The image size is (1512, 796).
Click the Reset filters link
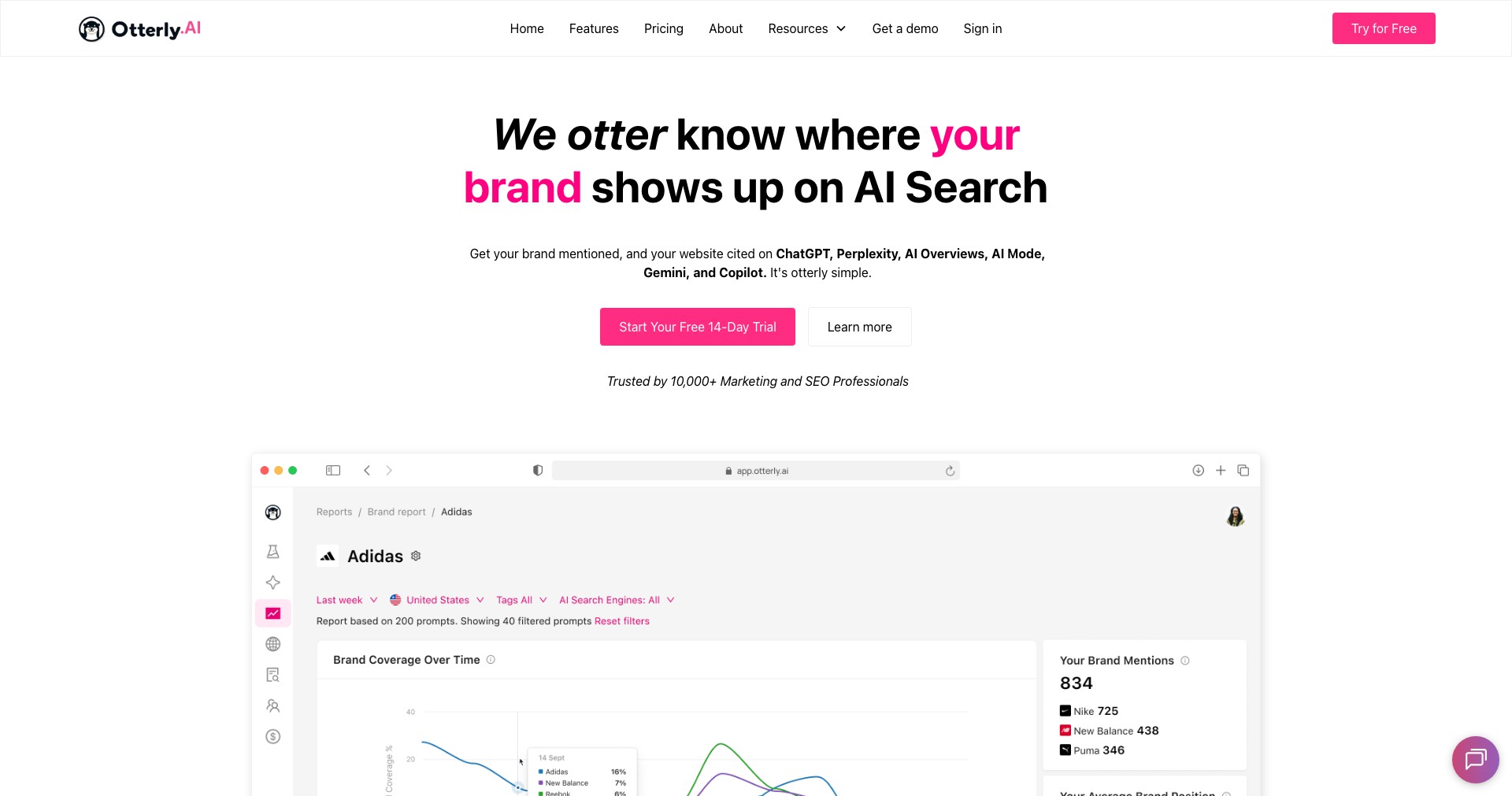[x=622, y=621]
